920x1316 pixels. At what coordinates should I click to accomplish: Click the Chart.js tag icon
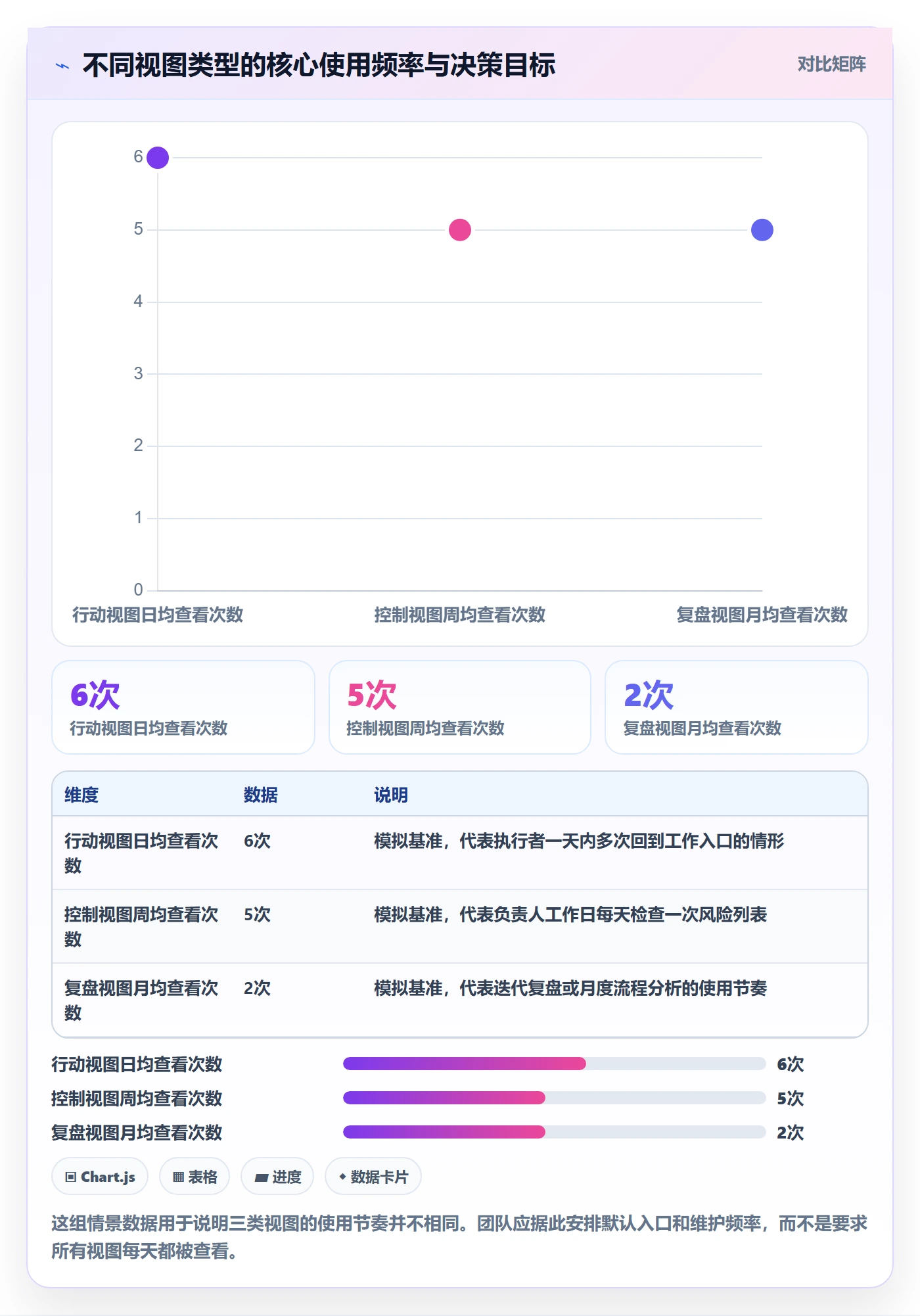point(71,1177)
